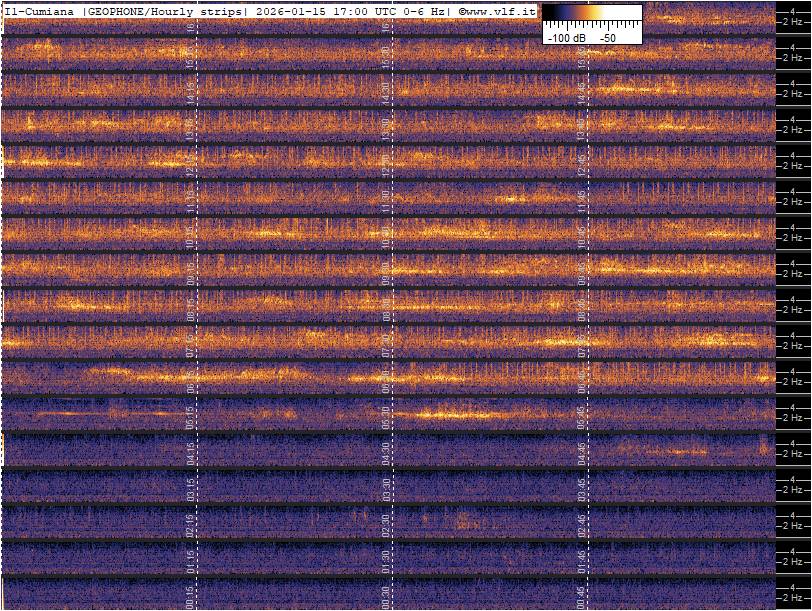Image resolution: width=812 pixels, height=611 pixels.
Task: Select the 05:30 time marker
Action: tap(386, 416)
